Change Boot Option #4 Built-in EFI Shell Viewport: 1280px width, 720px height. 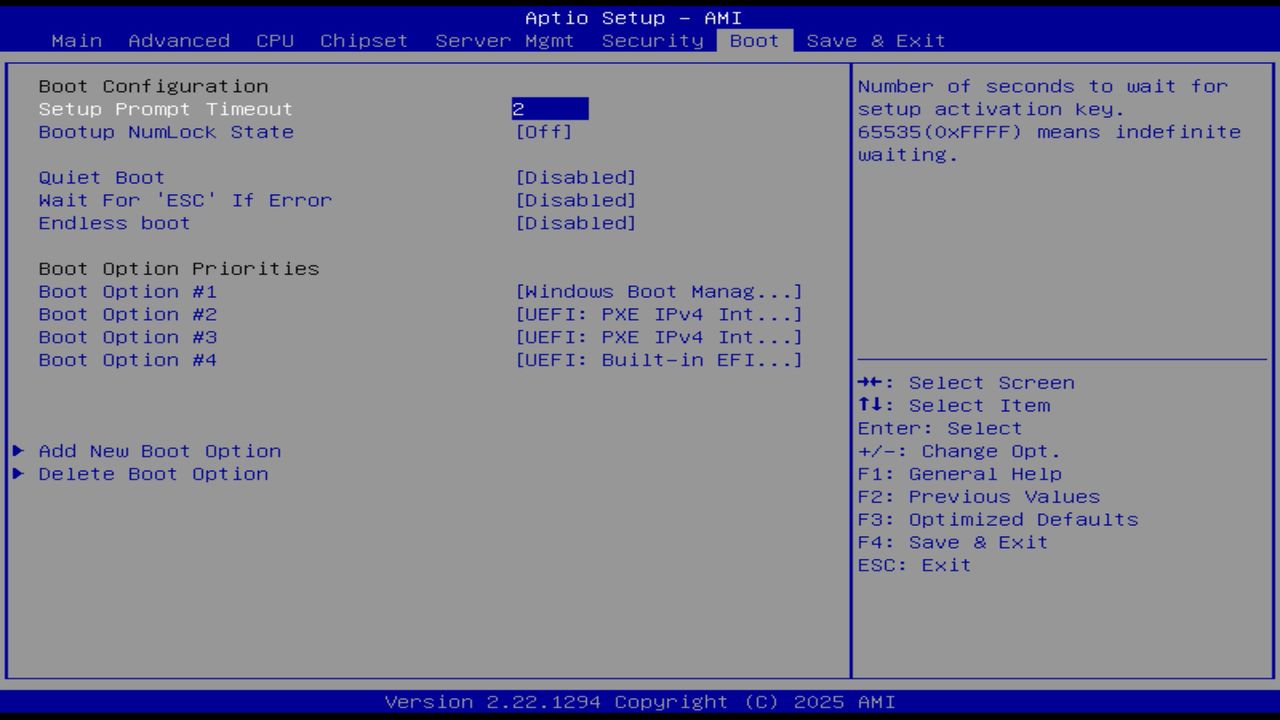click(x=659, y=360)
